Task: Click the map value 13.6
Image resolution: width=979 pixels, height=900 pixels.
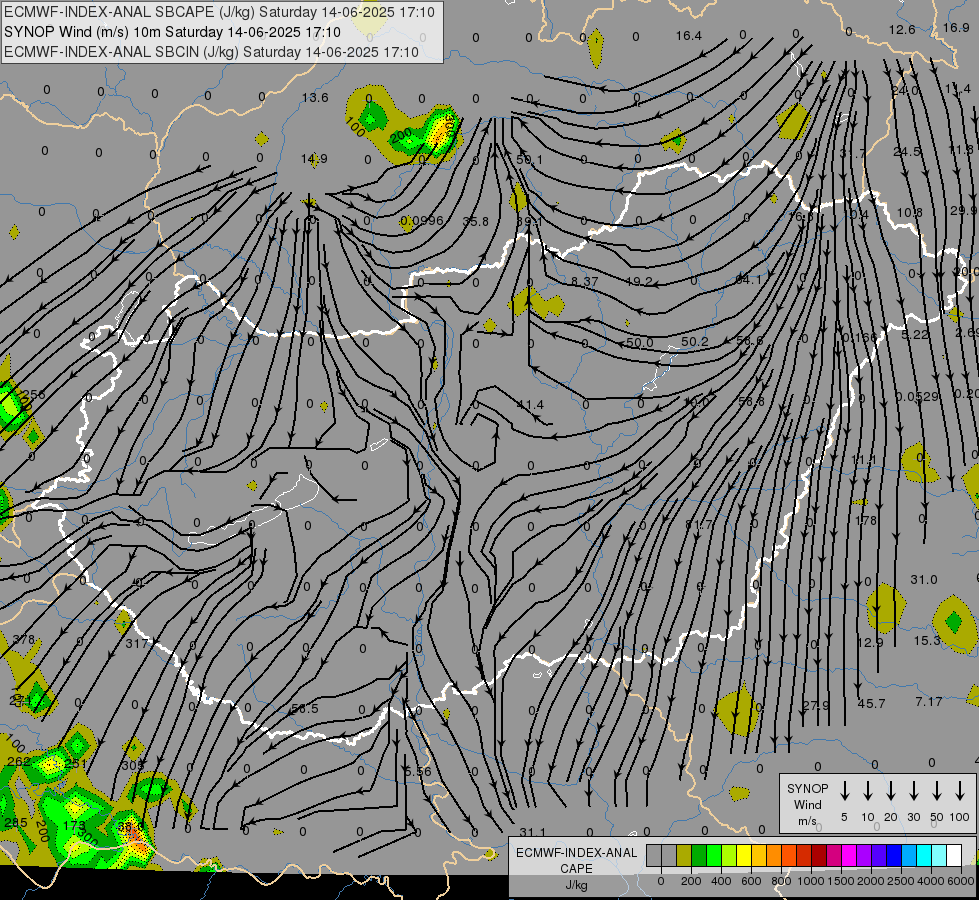Action: pyautogui.click(x=315, y=97)
